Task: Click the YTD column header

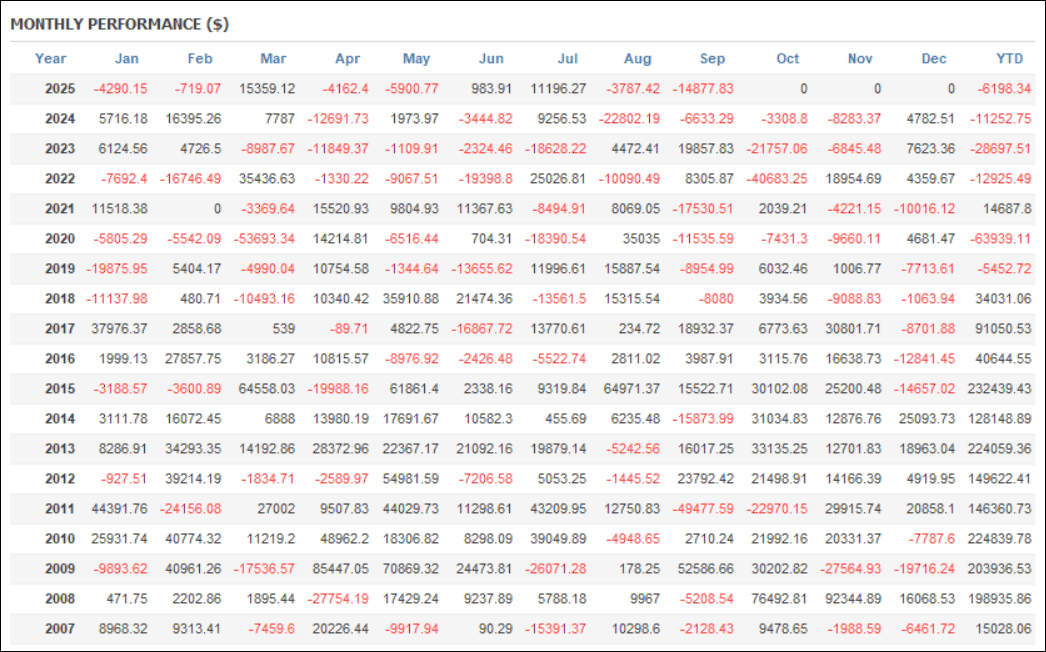Action: [1012, 58]
